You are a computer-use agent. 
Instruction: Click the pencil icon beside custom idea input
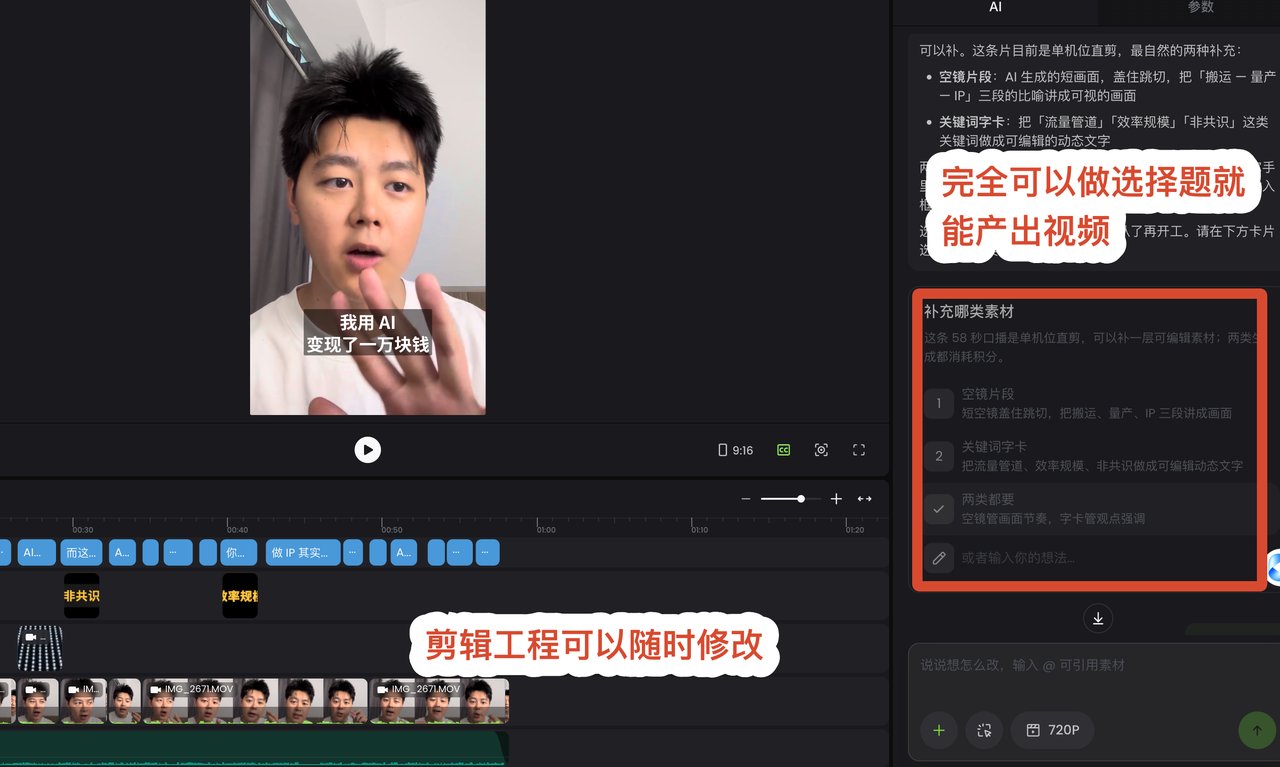pos(938,558)
